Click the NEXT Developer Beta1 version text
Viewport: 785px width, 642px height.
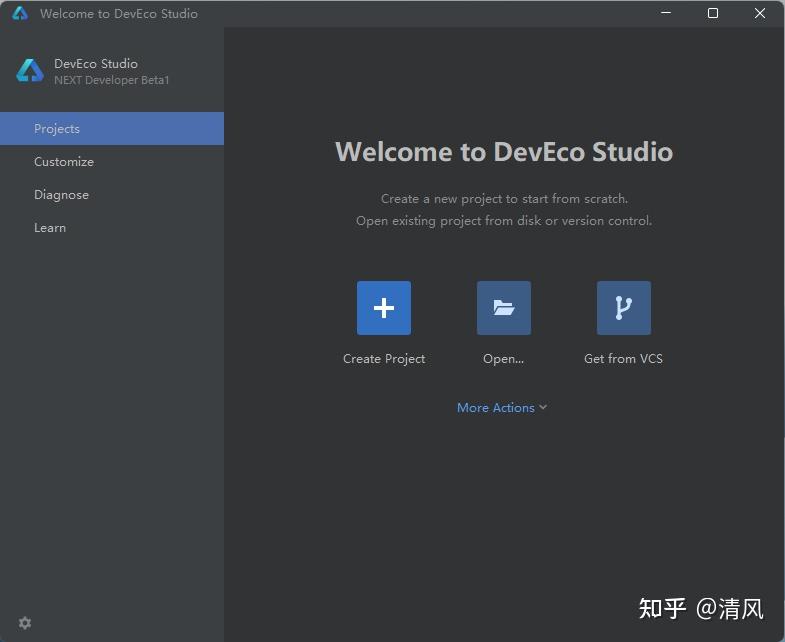[x=112, y=80]
